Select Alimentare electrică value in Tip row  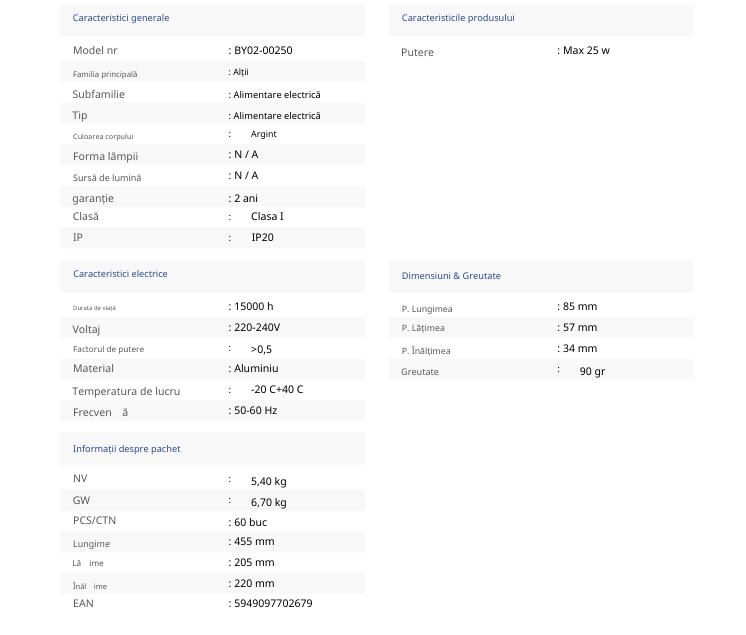click(277, 116)
